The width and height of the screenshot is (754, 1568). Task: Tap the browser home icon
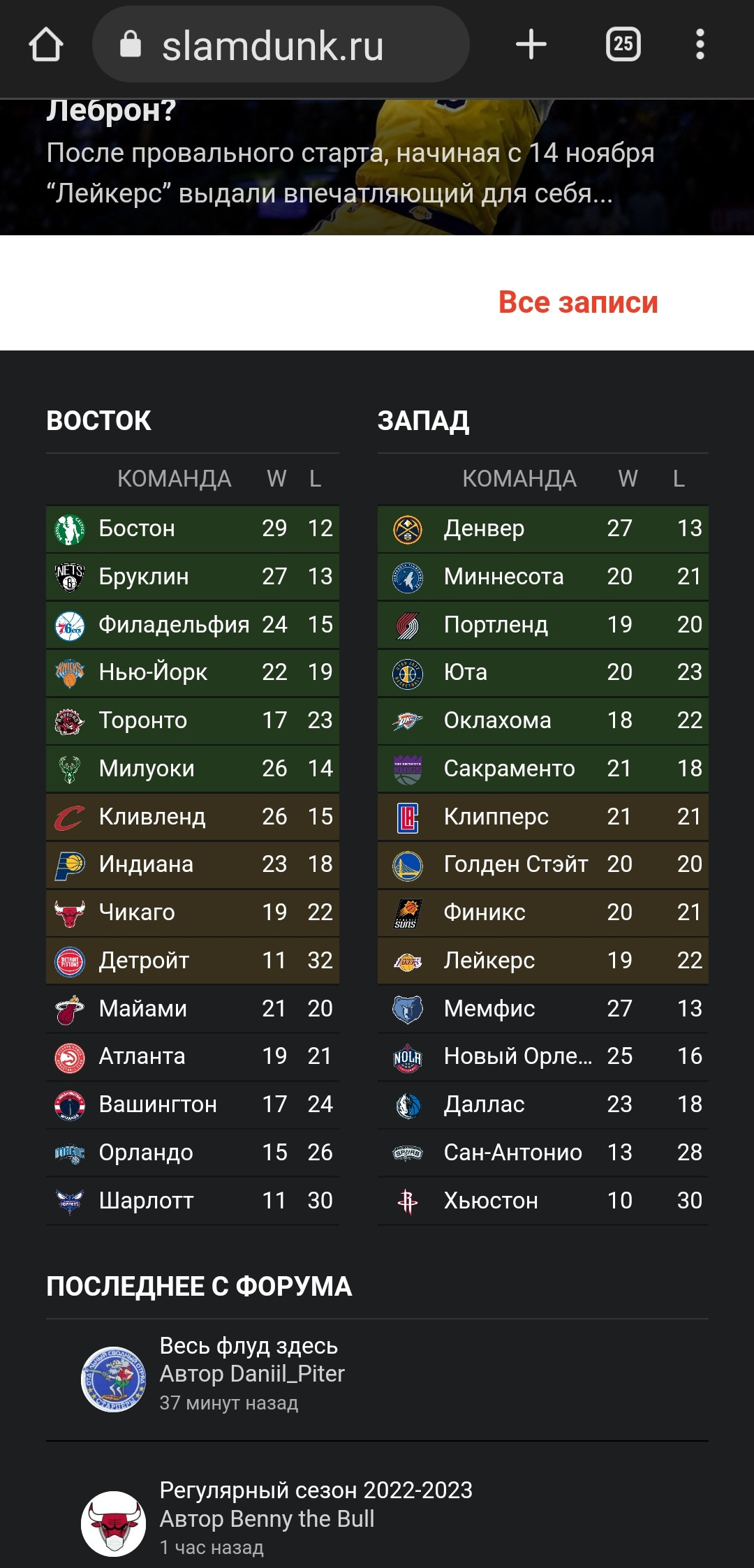coord(46,45)
